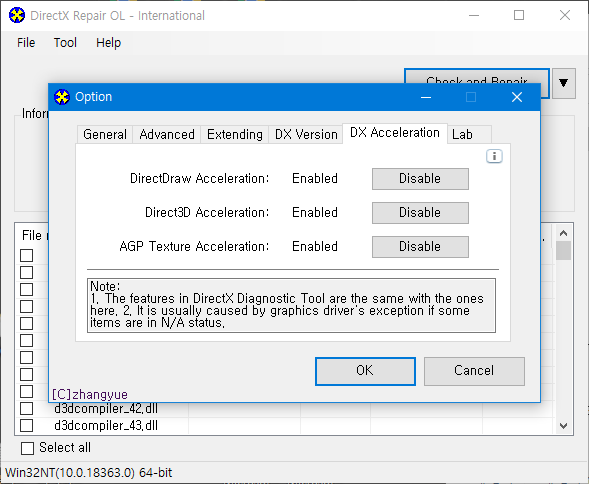Click the DirectDraw Acceleration Enabled status

click(315, 178)
